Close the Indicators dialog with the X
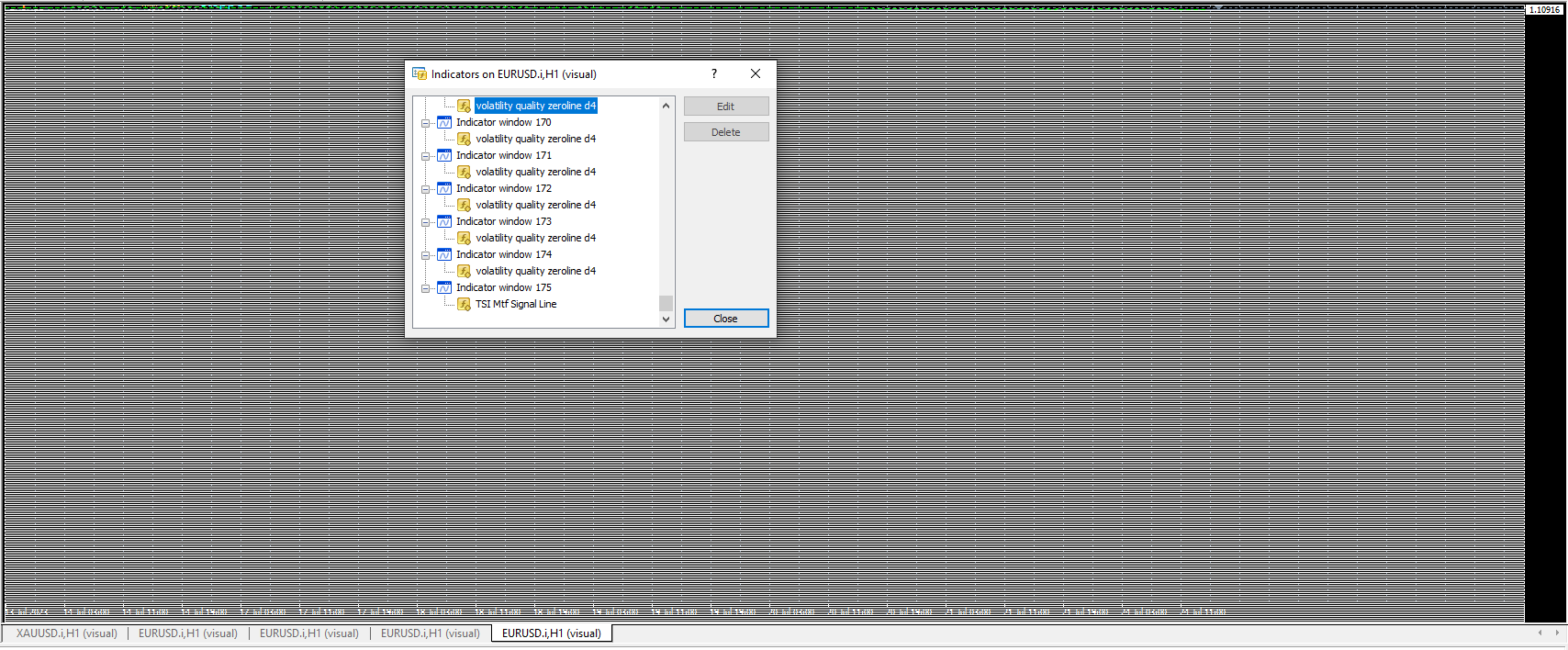 [756, 73]
